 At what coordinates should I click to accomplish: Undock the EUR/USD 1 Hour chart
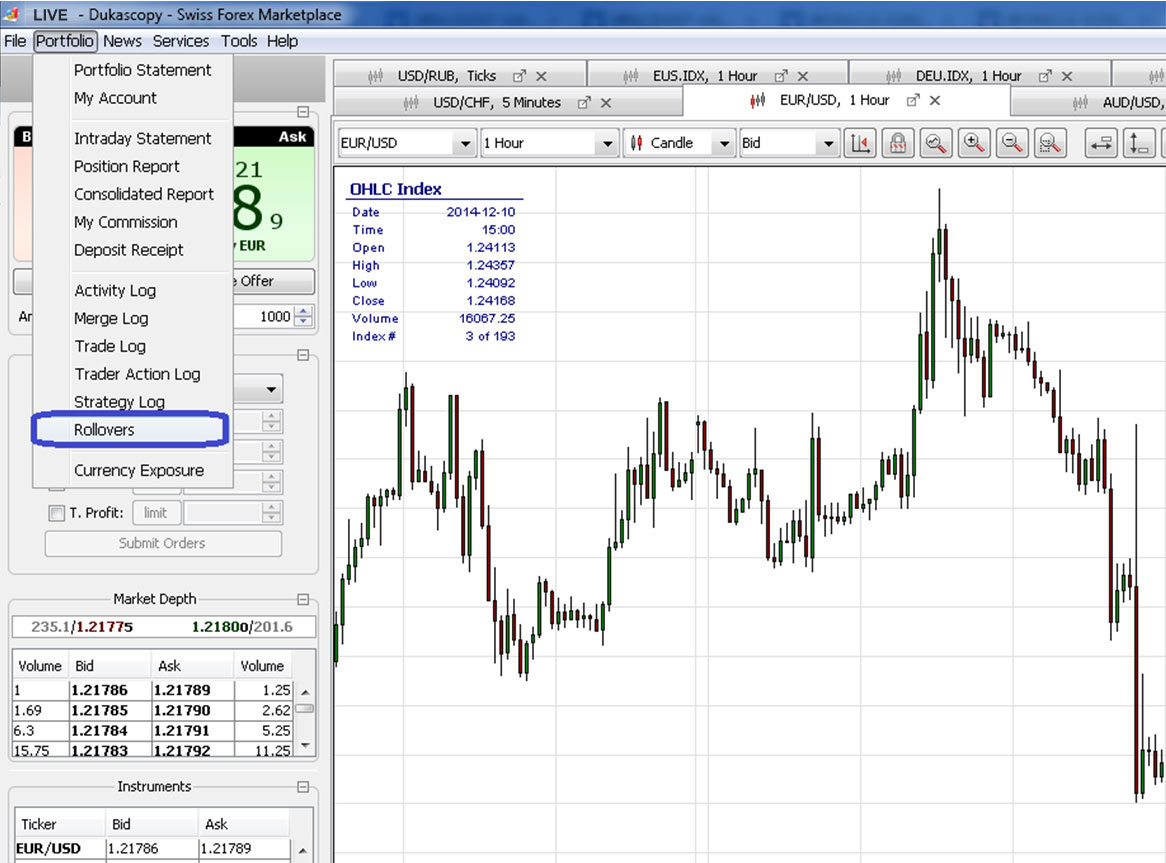(x=912, y=100)
